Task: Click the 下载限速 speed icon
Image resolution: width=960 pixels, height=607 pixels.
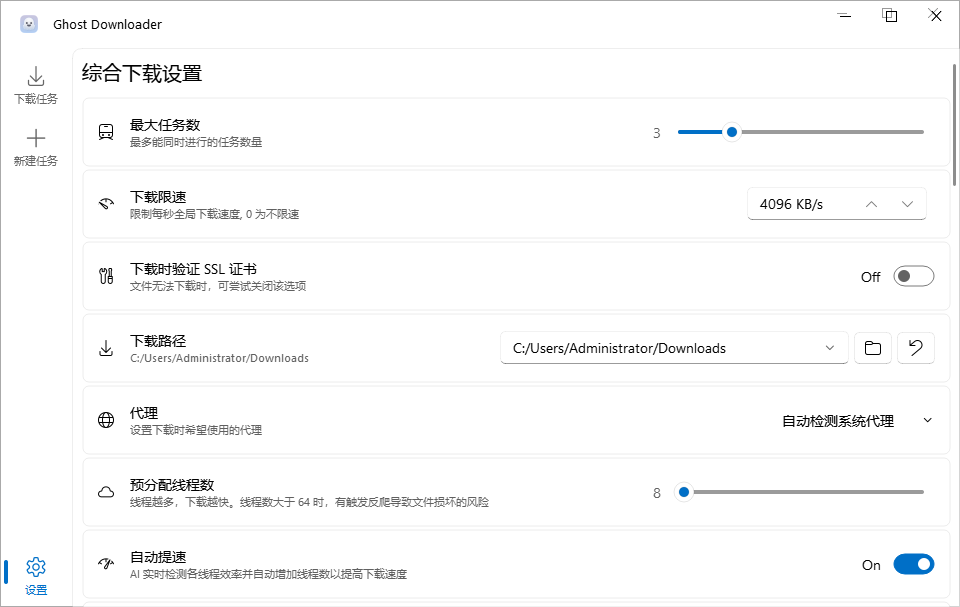Action: [106, 203]
